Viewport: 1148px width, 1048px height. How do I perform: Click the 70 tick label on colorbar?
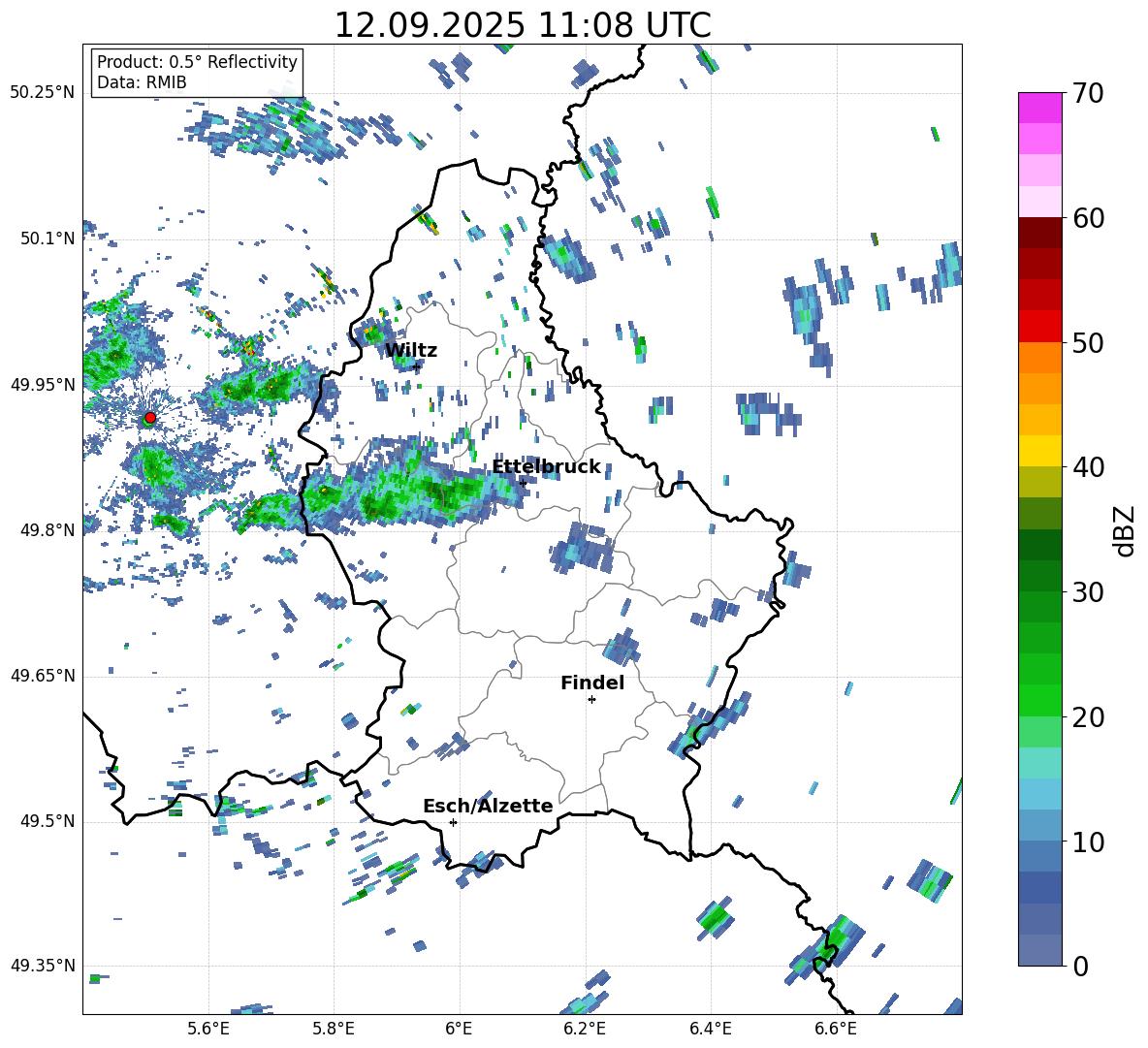pyautogui.click(x=1088, y=94)
